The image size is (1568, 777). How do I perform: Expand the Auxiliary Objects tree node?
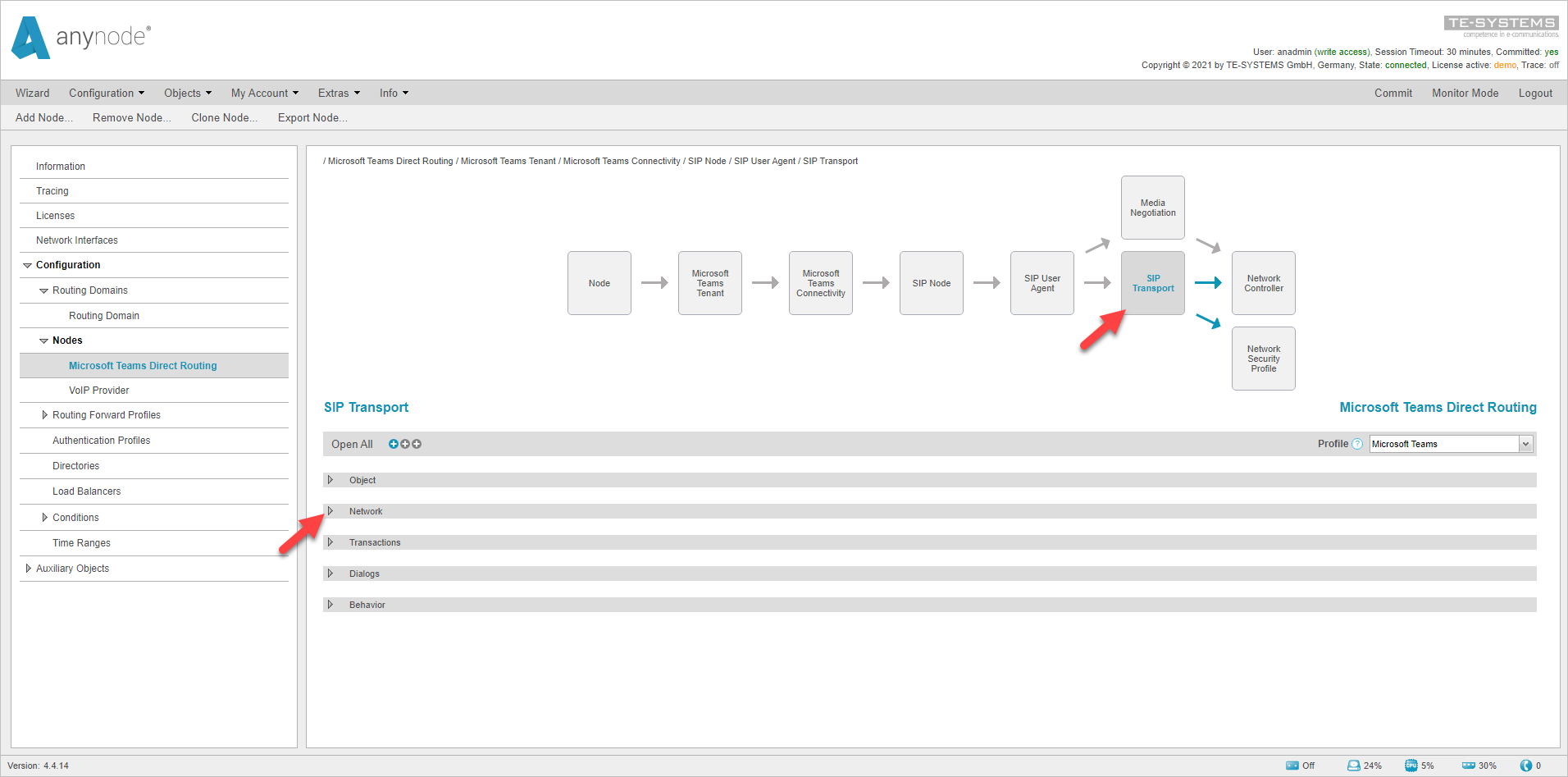pyautogui.click(x=28, y=569)
